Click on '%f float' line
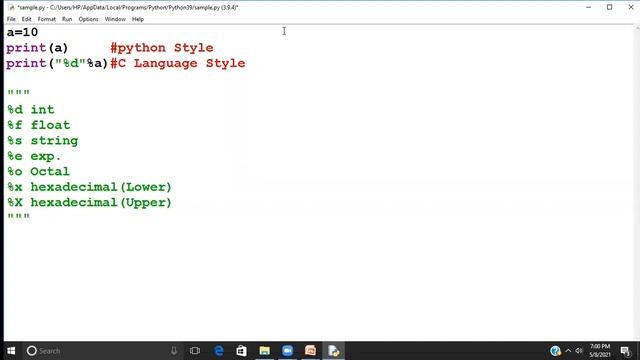Image resolution: width=640 pixels, height=360 pixels. 38,125
